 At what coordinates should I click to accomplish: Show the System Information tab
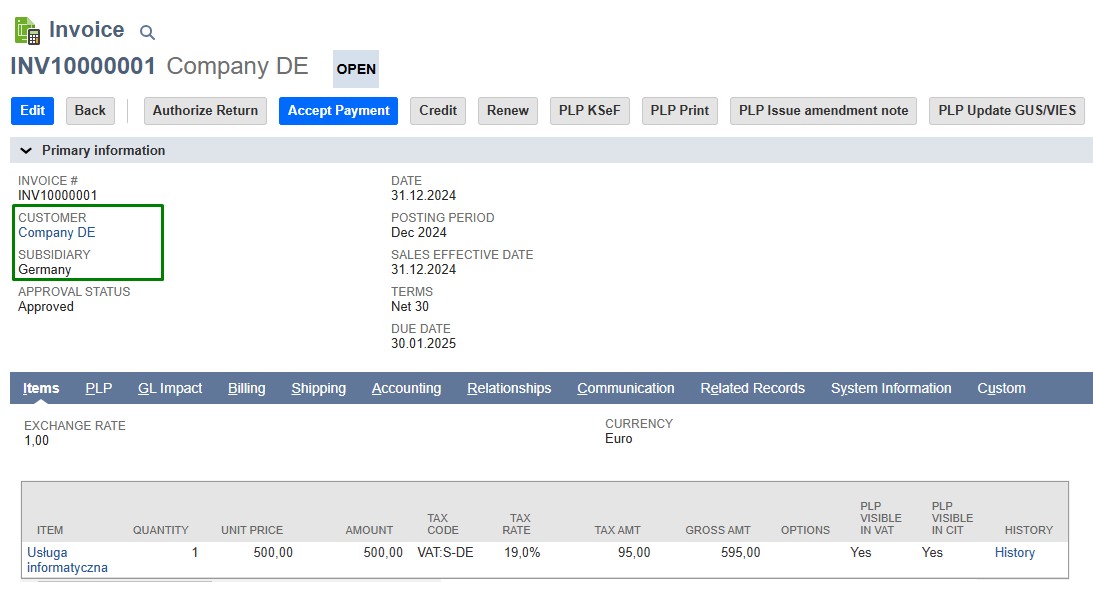(890, 388)
